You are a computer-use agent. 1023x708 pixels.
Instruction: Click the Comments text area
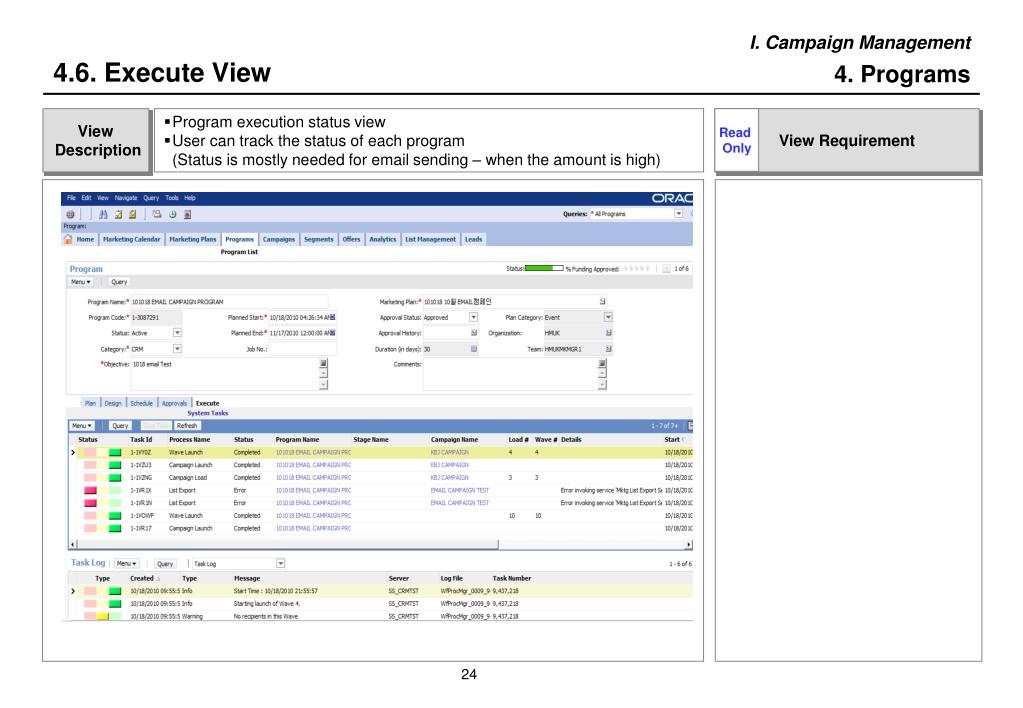[x=510, y=374]
